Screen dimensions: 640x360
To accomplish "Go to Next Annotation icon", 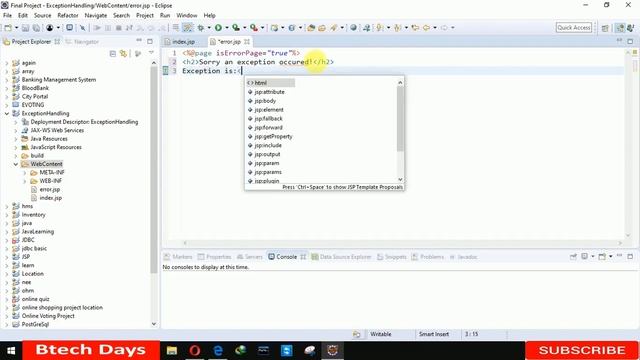I will tap(380, 28).
